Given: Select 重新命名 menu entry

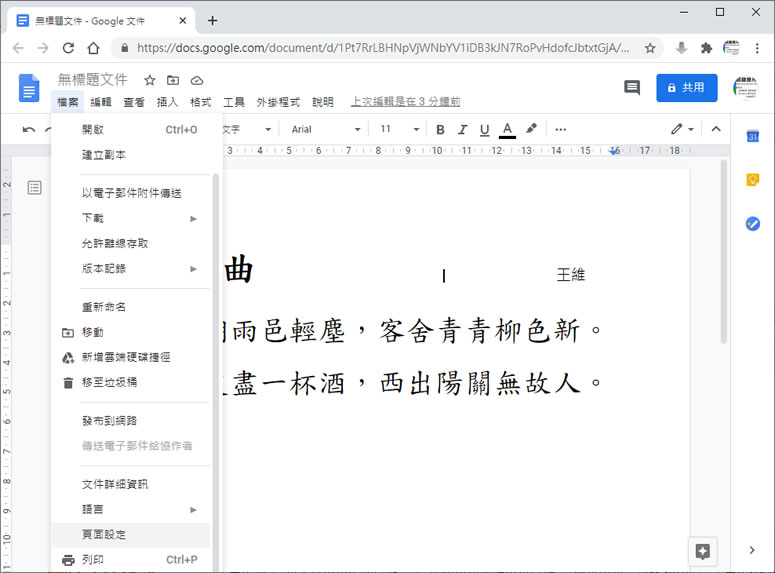Looking at the screenshot, I should pyautogui.click(x=131, y=307).
